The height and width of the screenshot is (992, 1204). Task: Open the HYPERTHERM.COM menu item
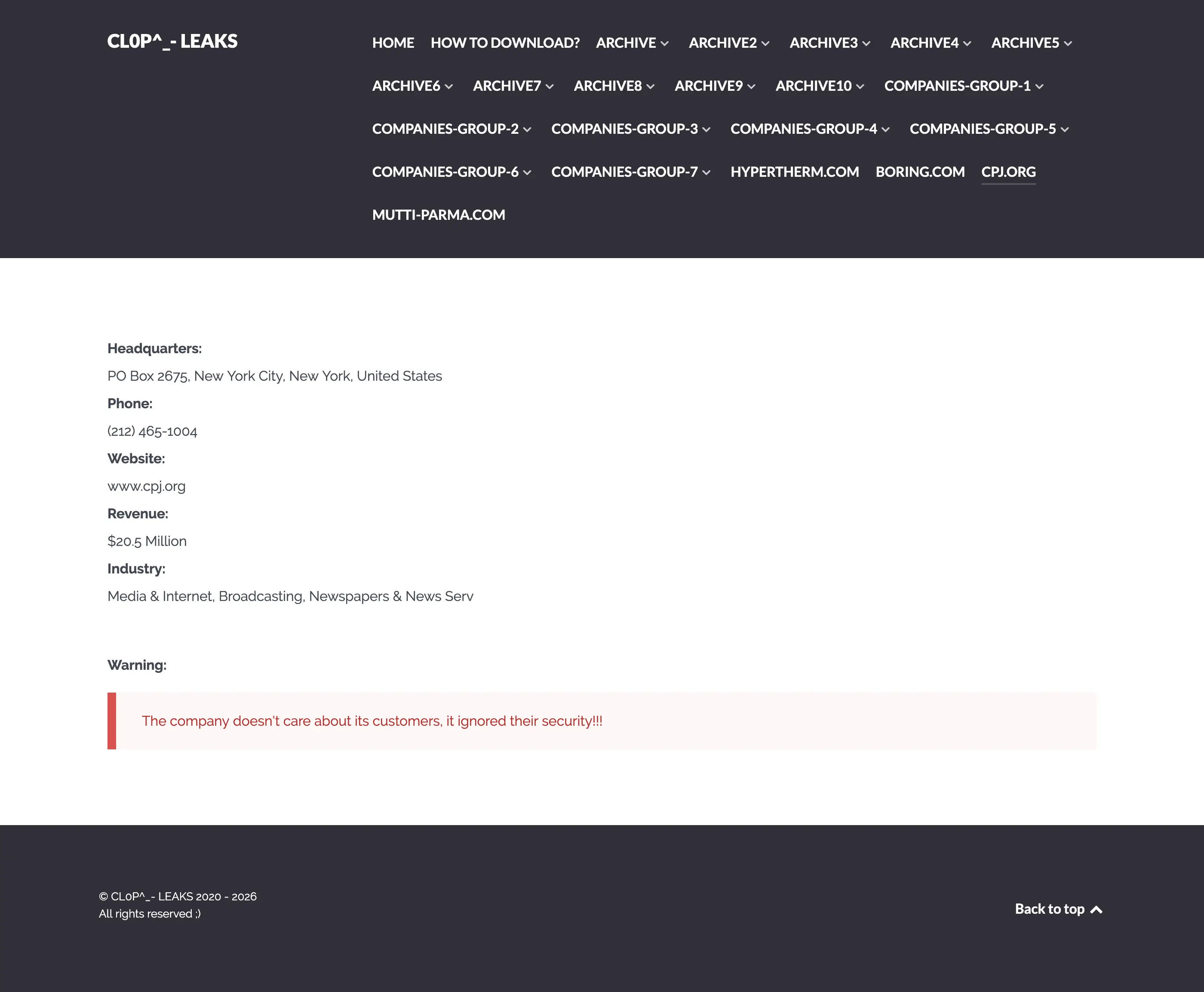[795, 172]
